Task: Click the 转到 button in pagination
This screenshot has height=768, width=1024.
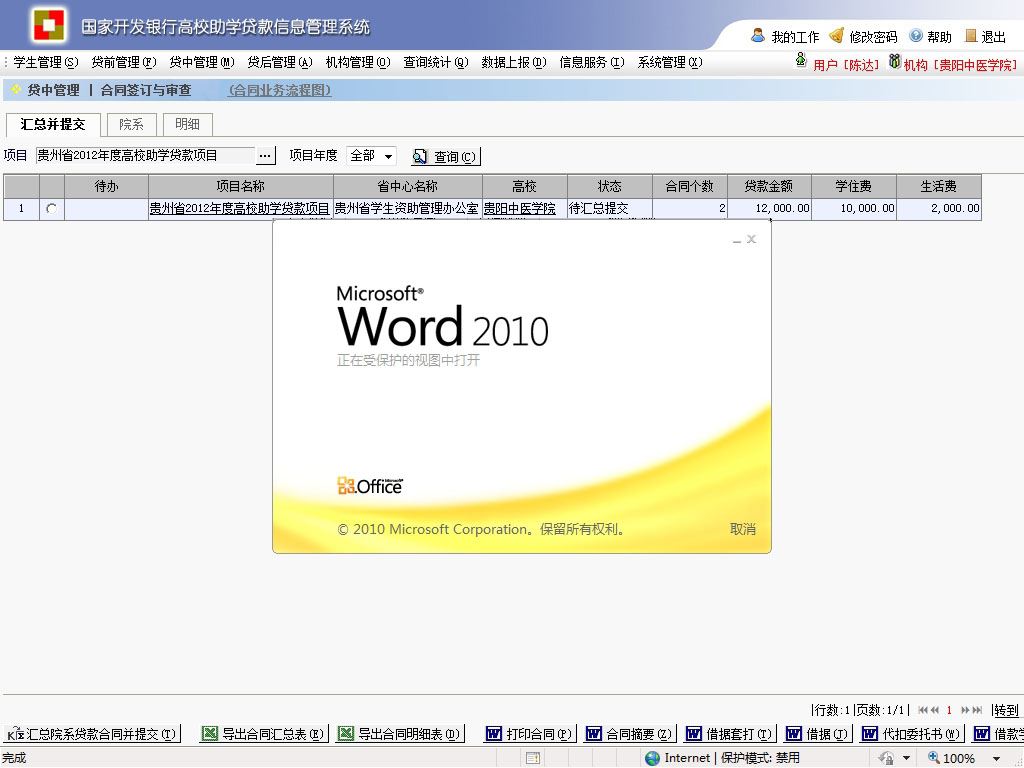Action: [1006, 710]
